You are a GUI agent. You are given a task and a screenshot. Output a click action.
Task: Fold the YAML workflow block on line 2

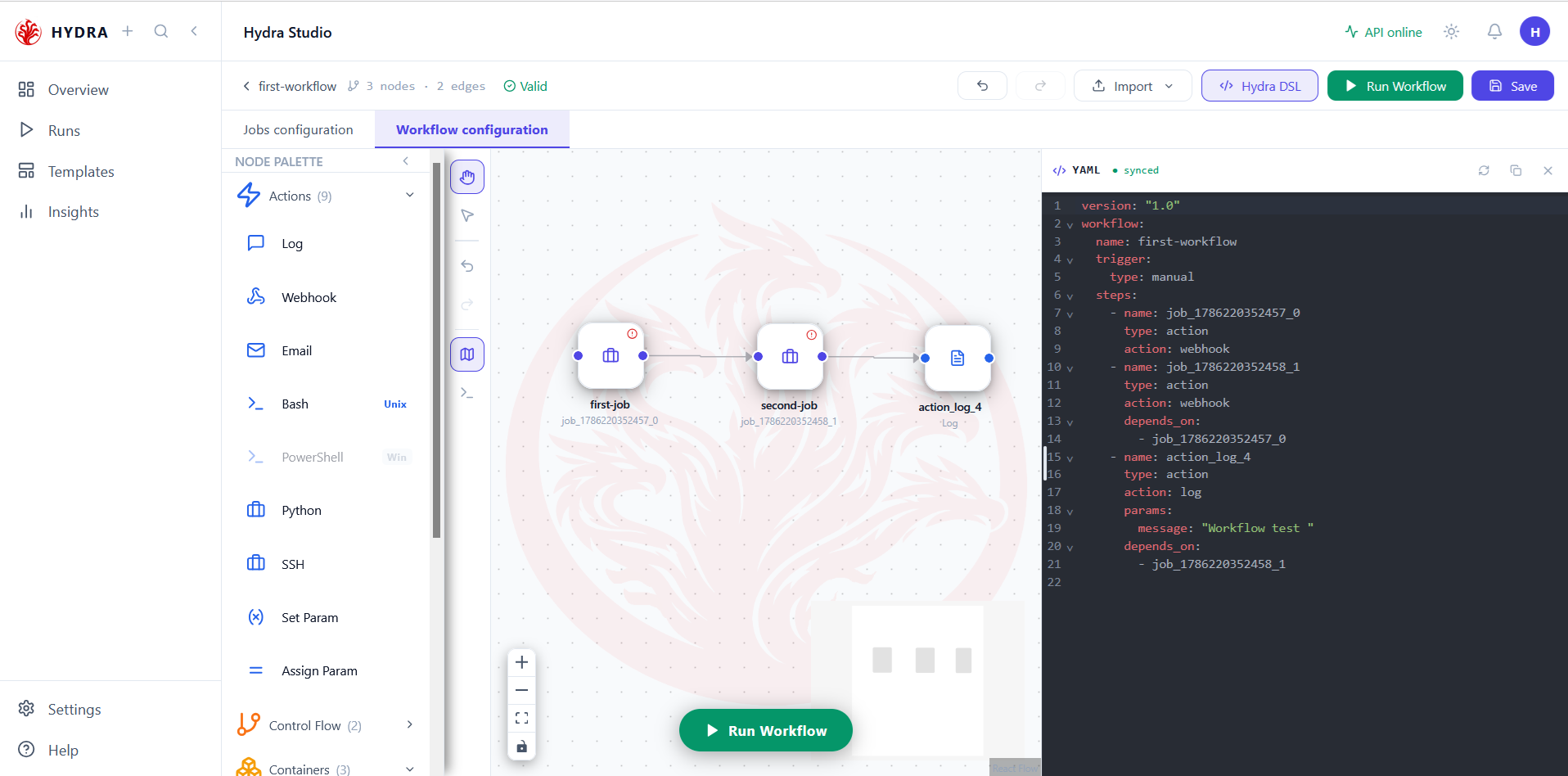pos(1070,224)
